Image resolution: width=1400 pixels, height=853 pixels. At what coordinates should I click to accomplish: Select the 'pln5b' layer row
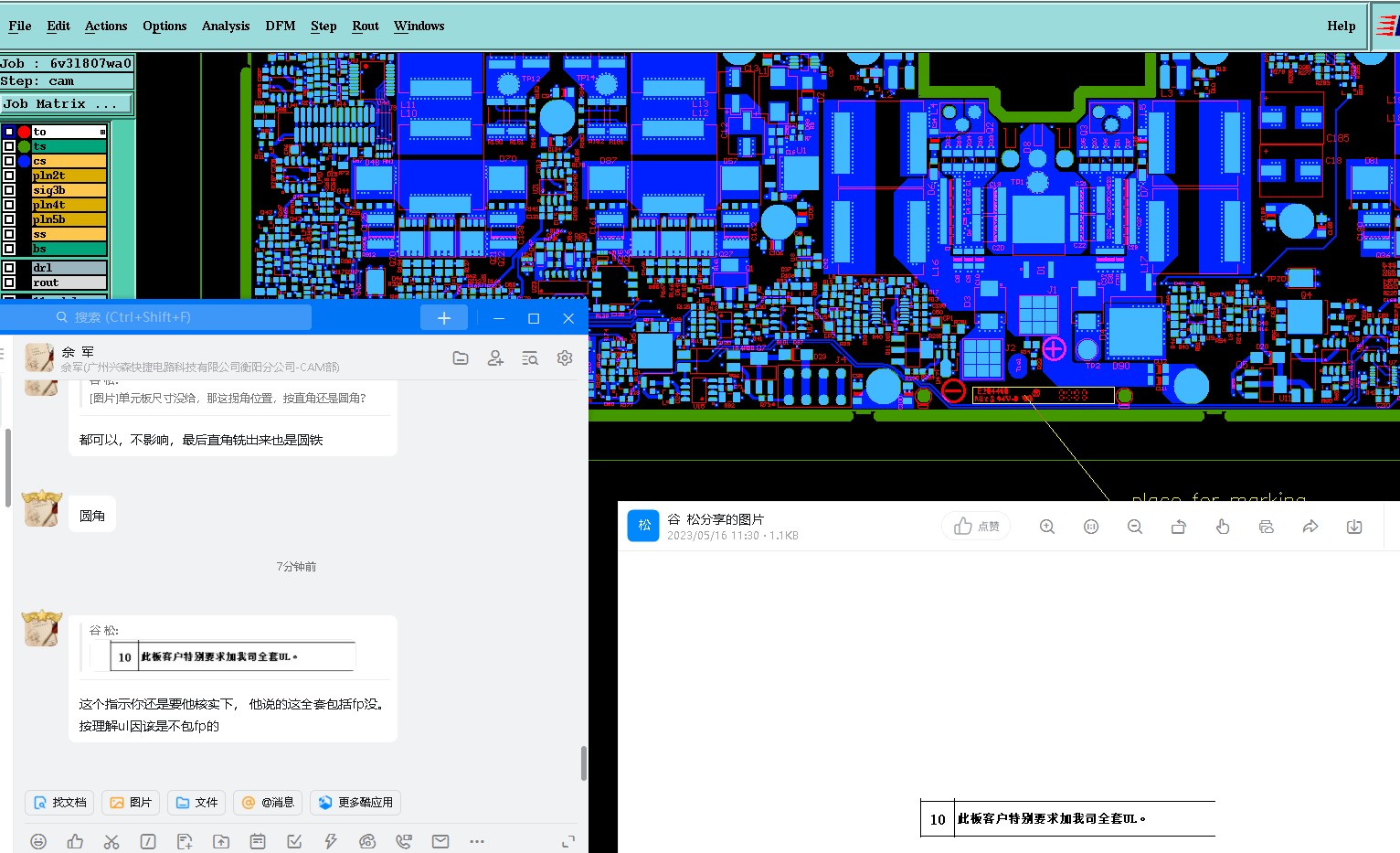(x=69, y=219)
